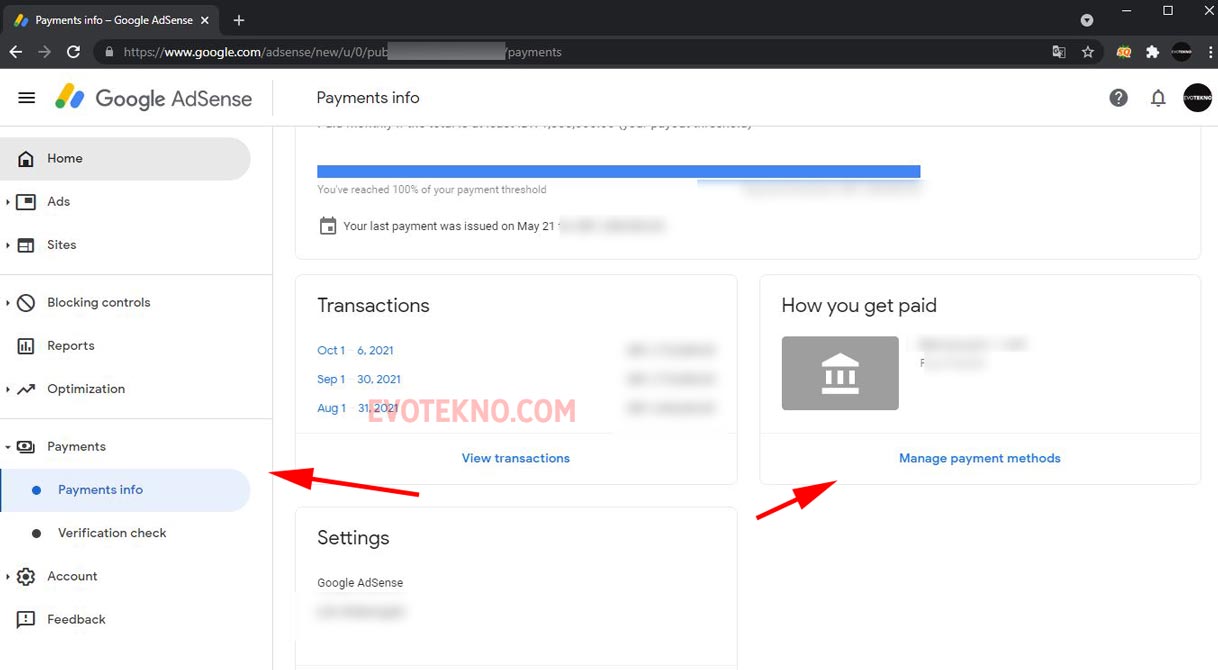
Task: Collapse the Payments sidebar section
Action: 8,447
